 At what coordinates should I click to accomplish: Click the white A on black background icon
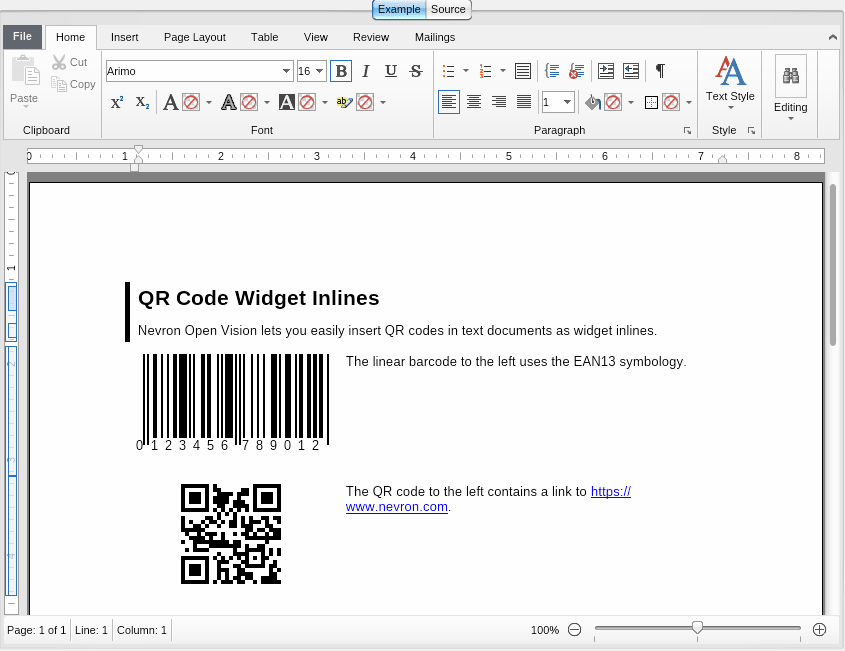click(x=286, y=102)
